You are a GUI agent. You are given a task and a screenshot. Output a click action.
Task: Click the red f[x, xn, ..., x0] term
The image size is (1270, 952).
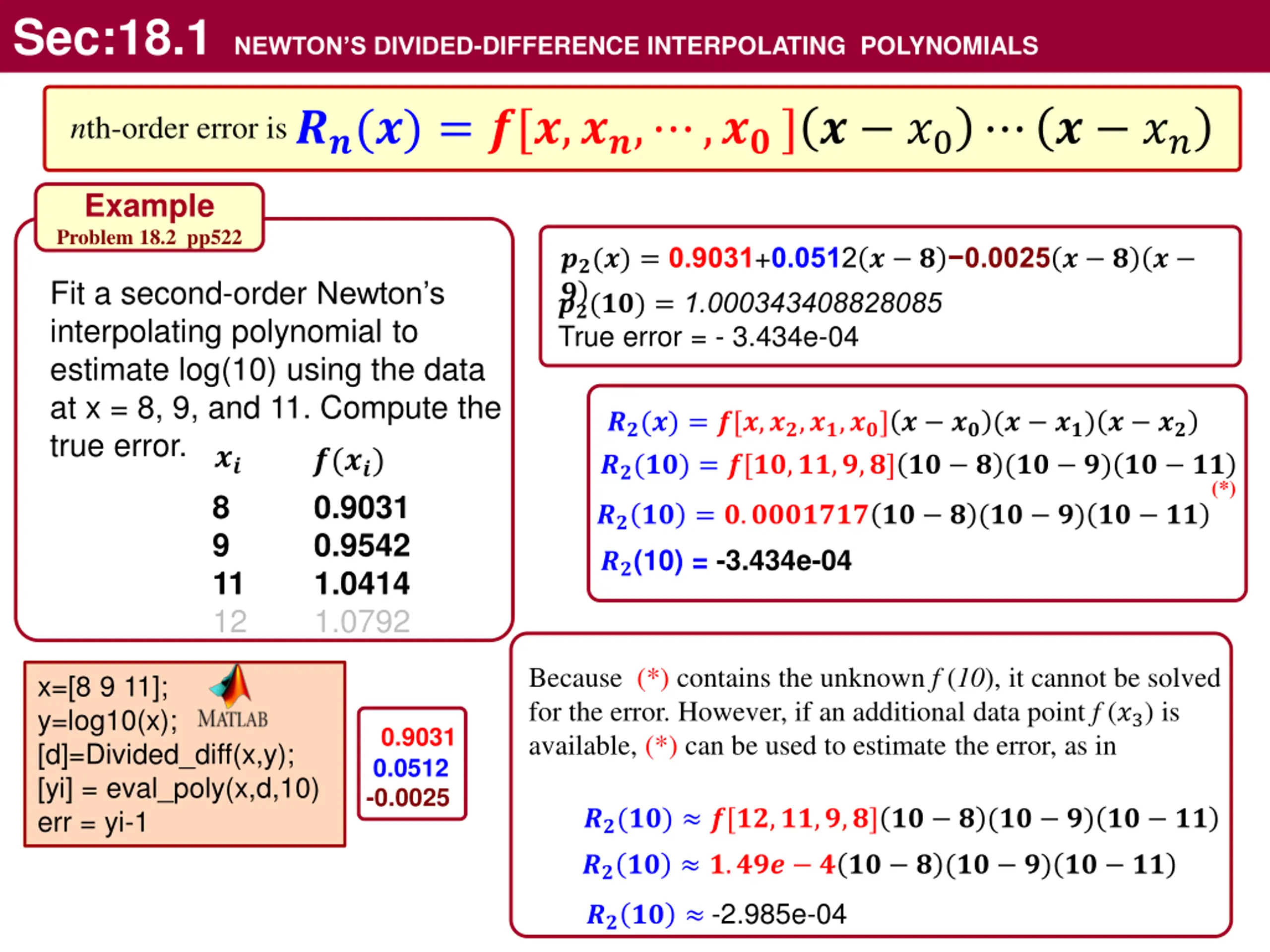(x=641, y=131)
